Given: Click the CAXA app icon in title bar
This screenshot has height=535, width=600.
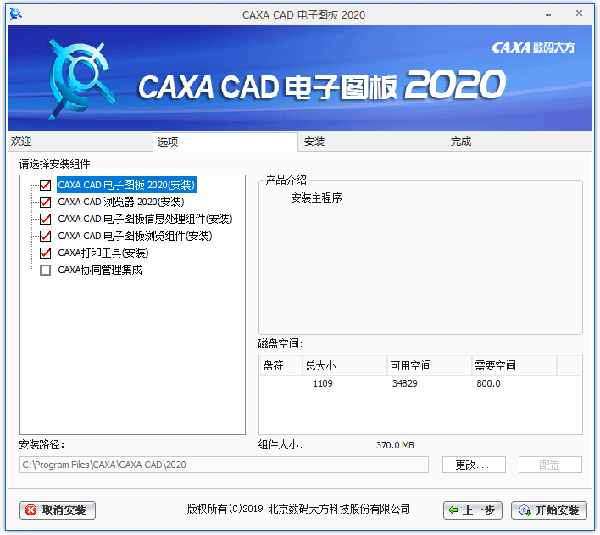Looking at the screenshot, I should [x=16, y=14].
